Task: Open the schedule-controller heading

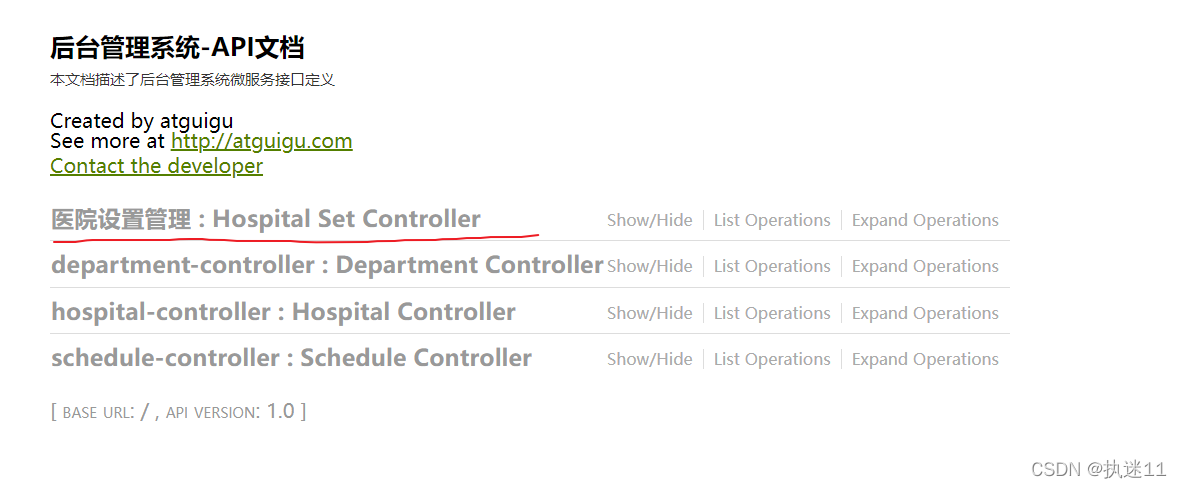Action: click(x=291, y=358)
